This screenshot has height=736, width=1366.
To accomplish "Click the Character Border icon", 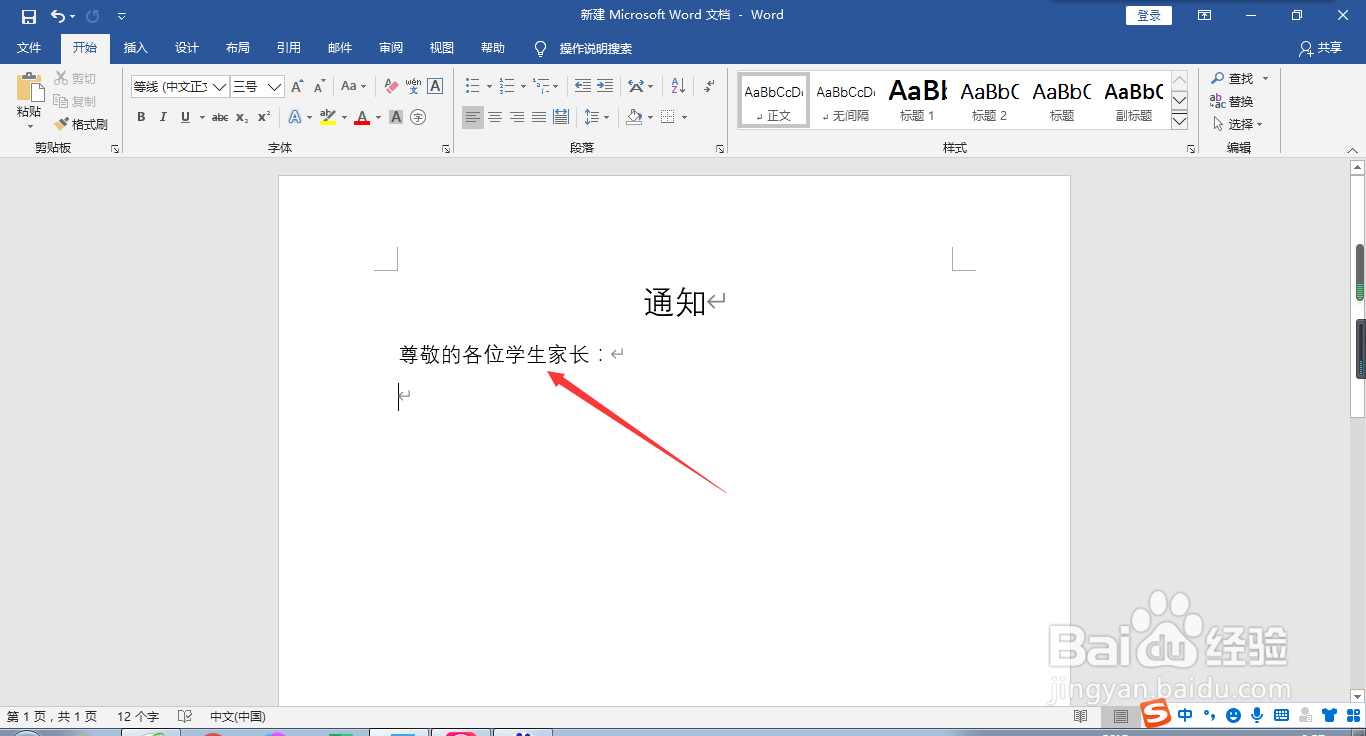I will point(435,87).
